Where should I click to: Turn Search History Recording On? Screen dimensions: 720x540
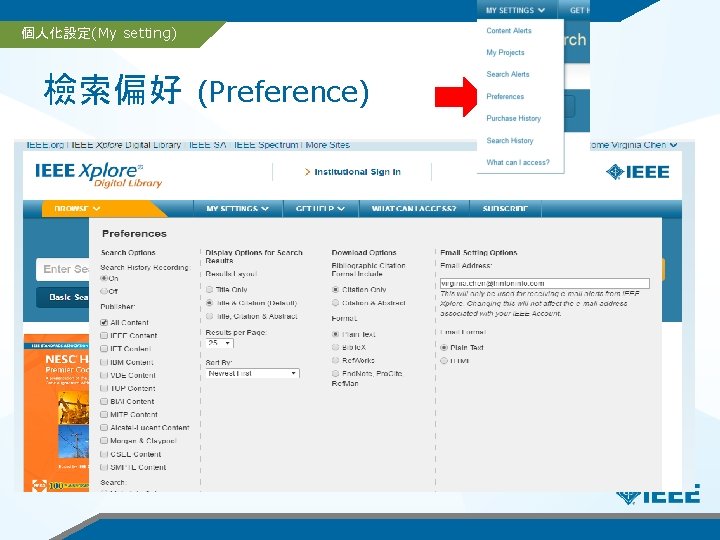pos(104,278)
